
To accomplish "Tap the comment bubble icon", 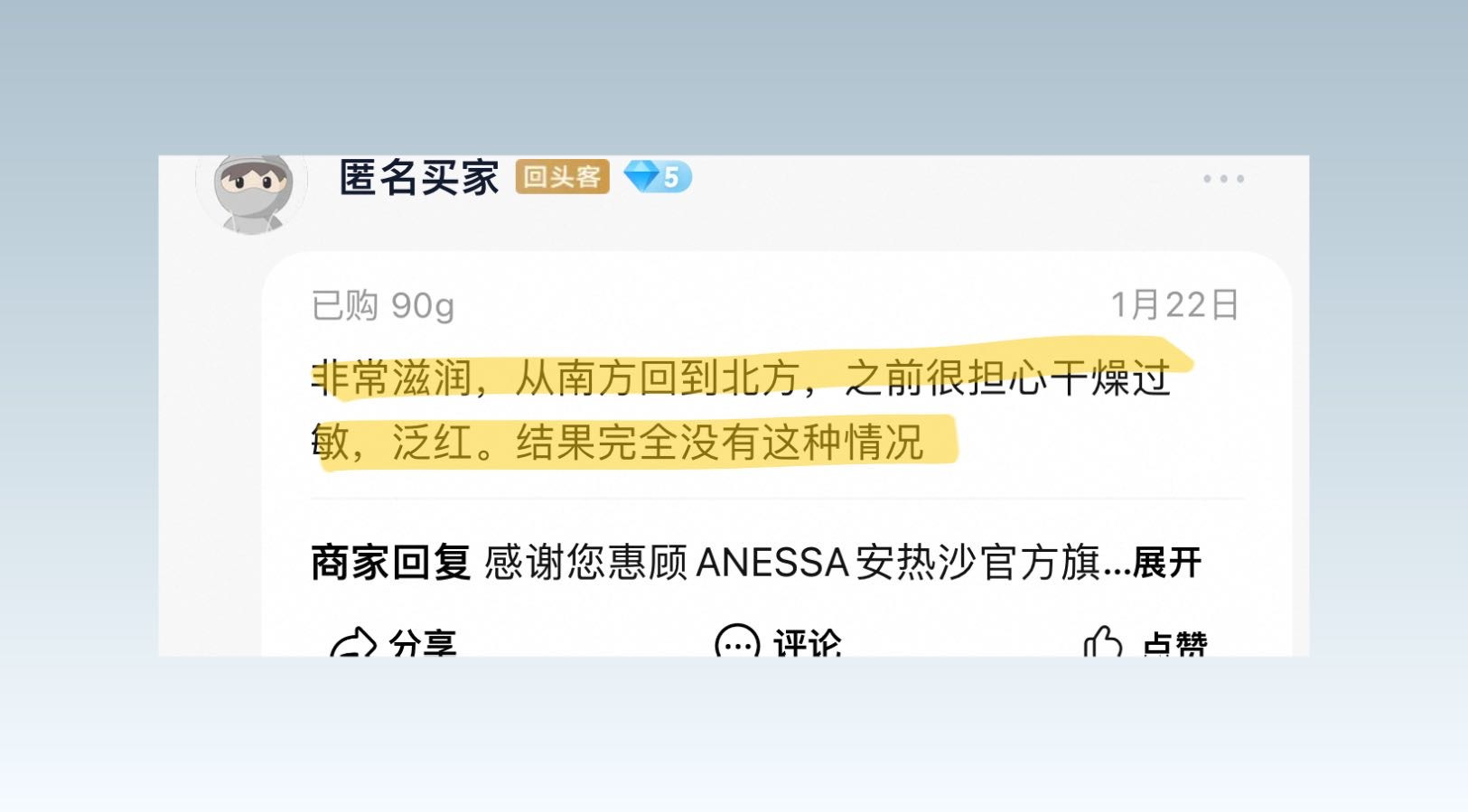I will (x=737, y=642).
